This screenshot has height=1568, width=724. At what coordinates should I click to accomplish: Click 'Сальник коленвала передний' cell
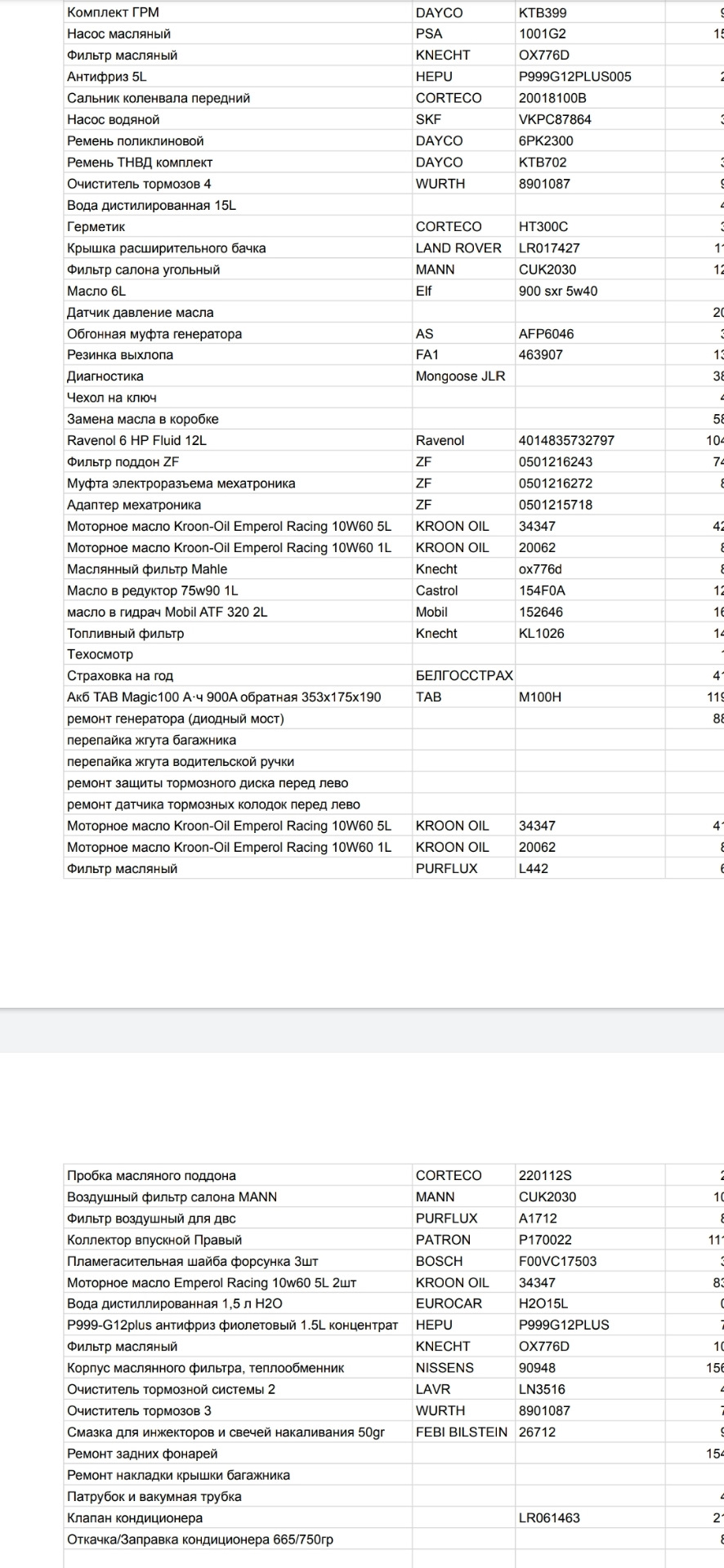pos(238,98)
